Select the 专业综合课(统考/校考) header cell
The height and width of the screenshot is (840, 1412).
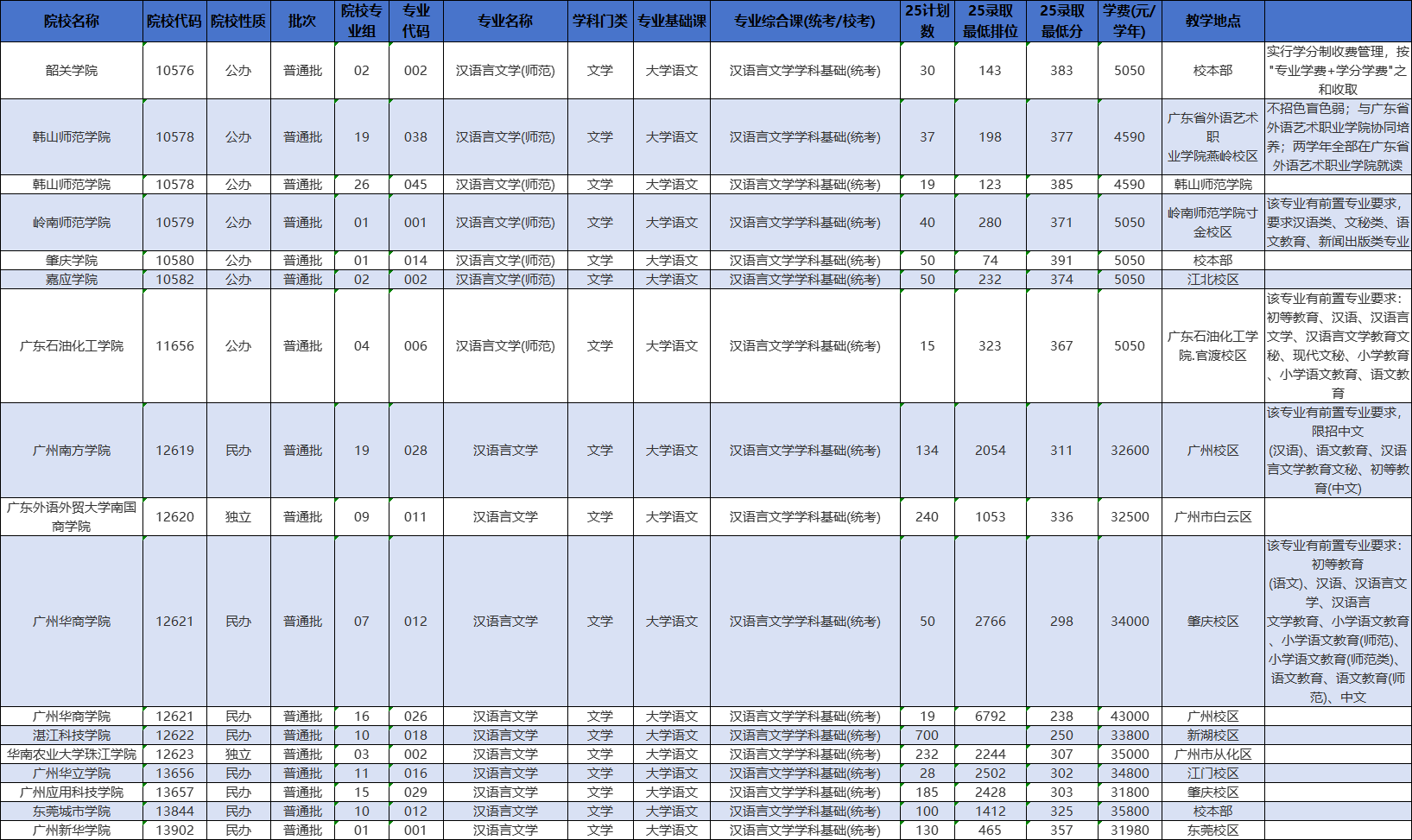[x=804, y=21]
